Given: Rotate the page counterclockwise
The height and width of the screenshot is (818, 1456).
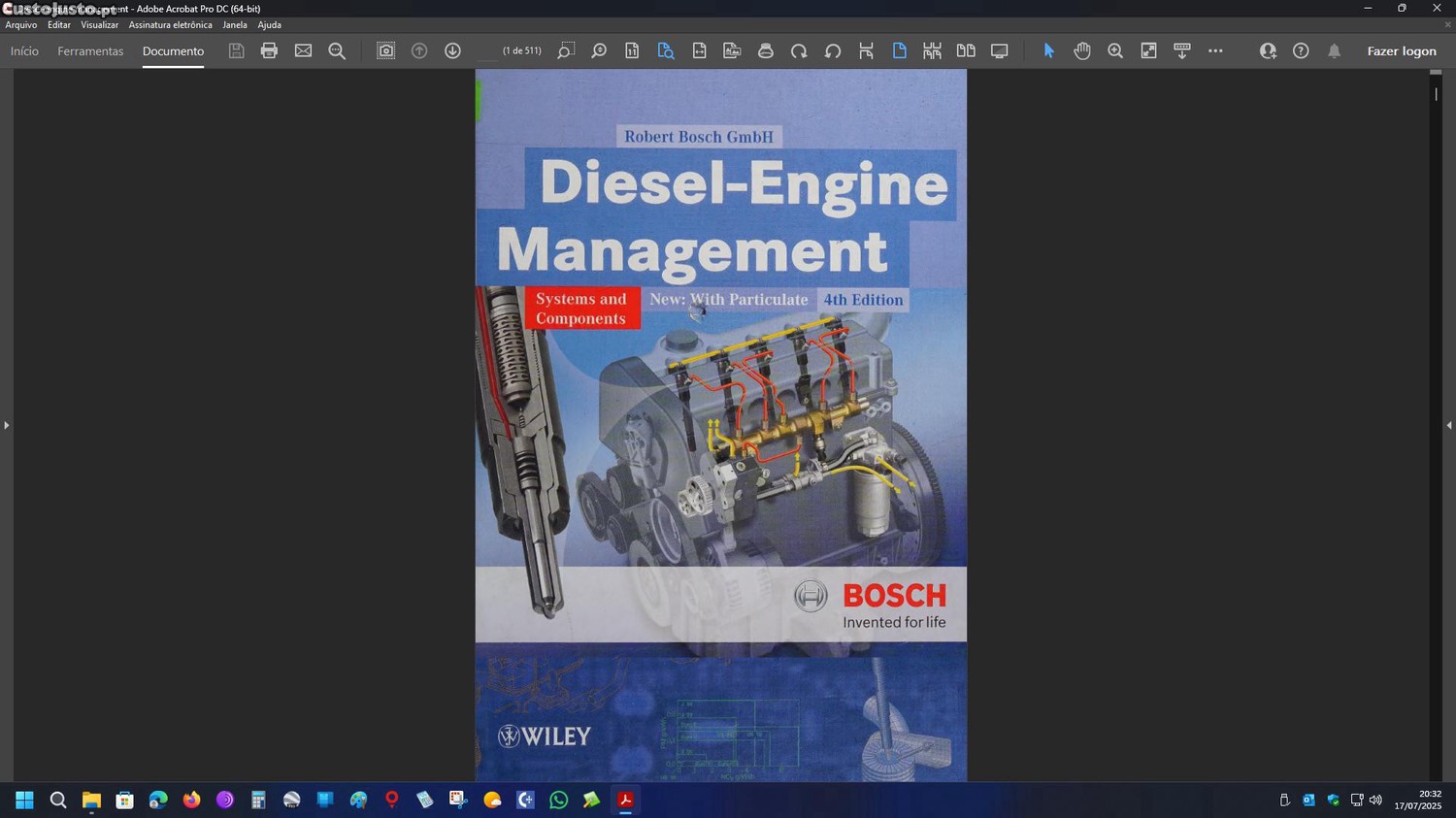Looking at the screenshot, I should pyautogui.click(x=833, y=50).
